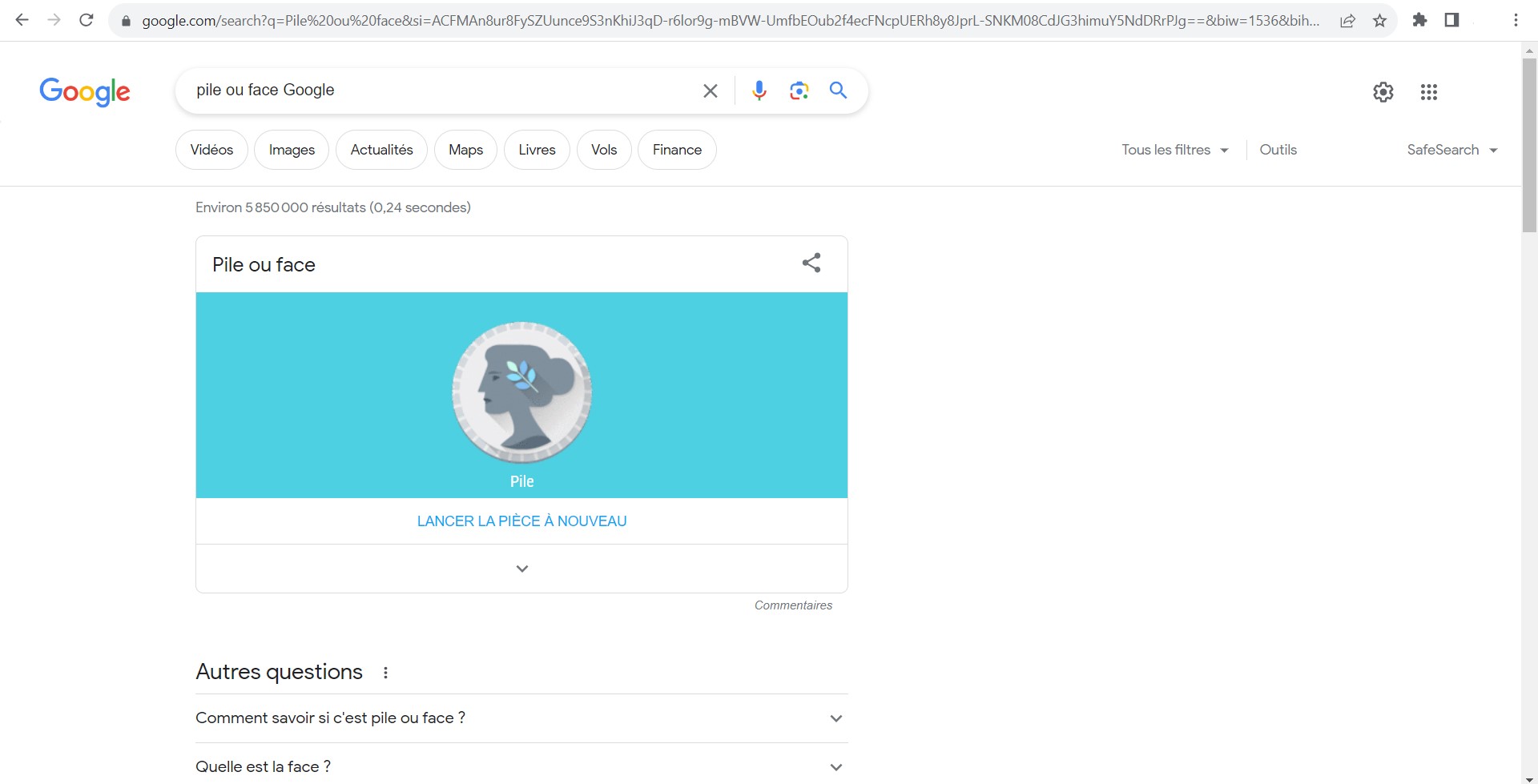Switch to the Images tab
Screen dimensions: 1538x784
(x=292, y=150)
